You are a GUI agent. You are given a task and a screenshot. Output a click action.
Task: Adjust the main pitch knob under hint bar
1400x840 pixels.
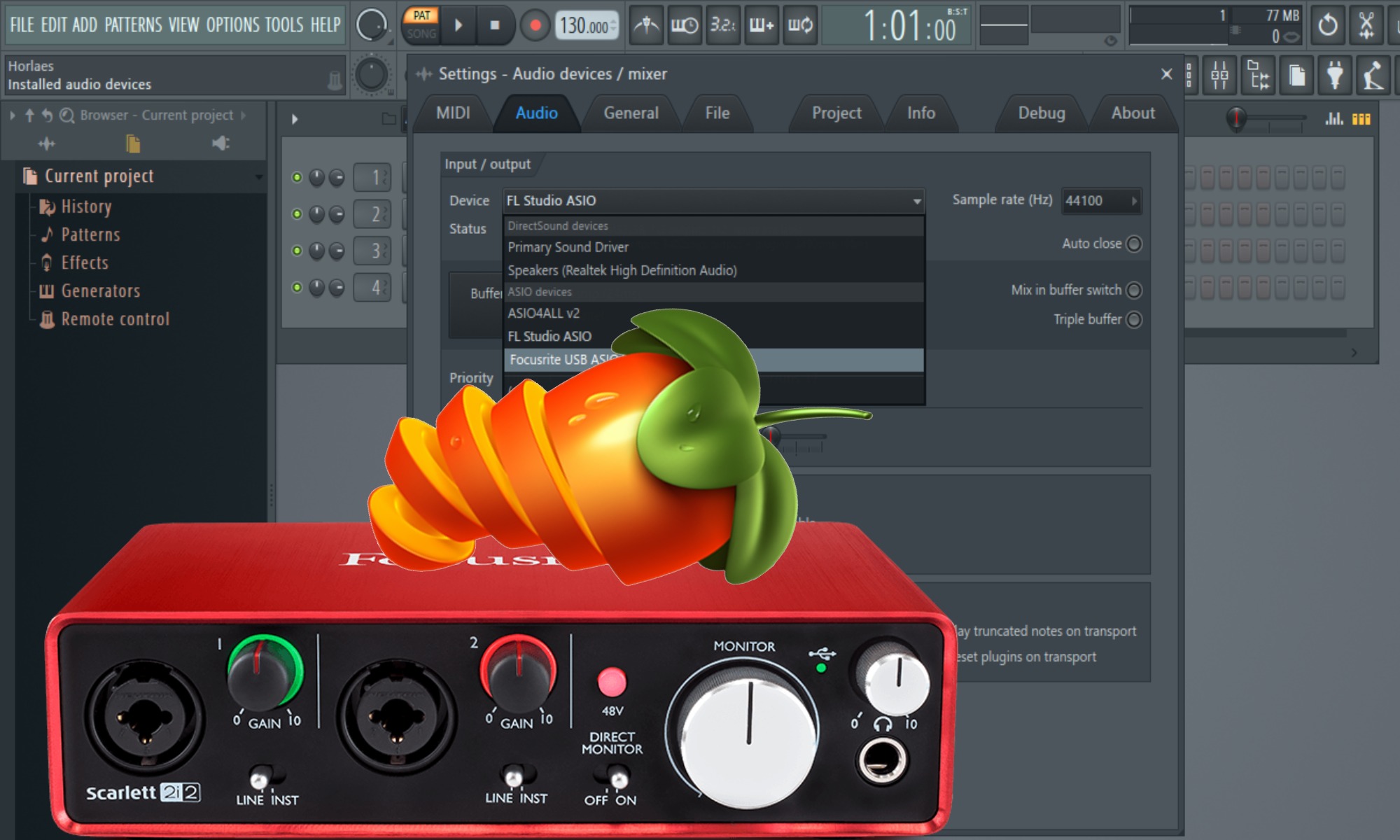[372, 74]
